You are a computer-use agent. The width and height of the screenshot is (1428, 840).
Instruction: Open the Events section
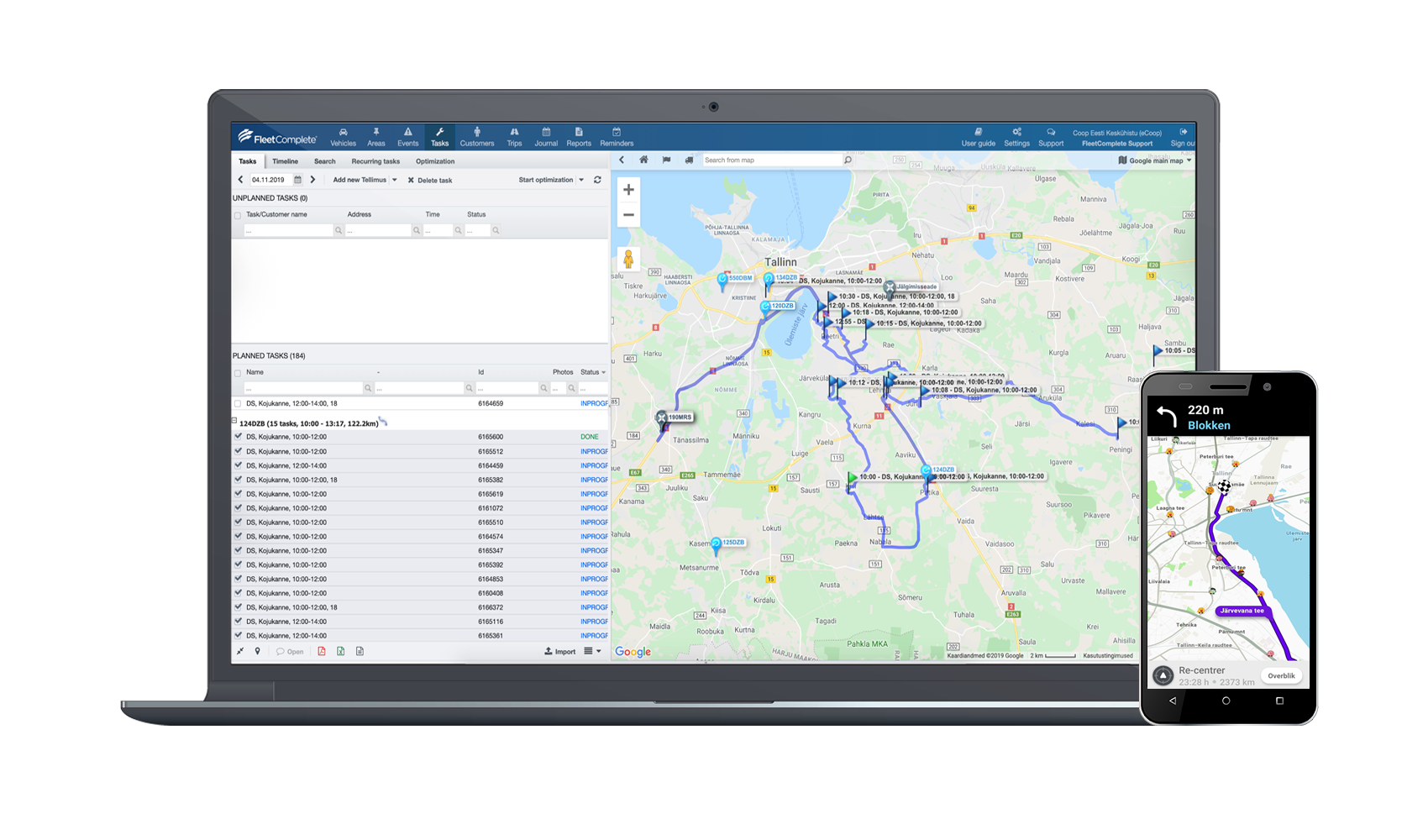[x=407, y=137]
